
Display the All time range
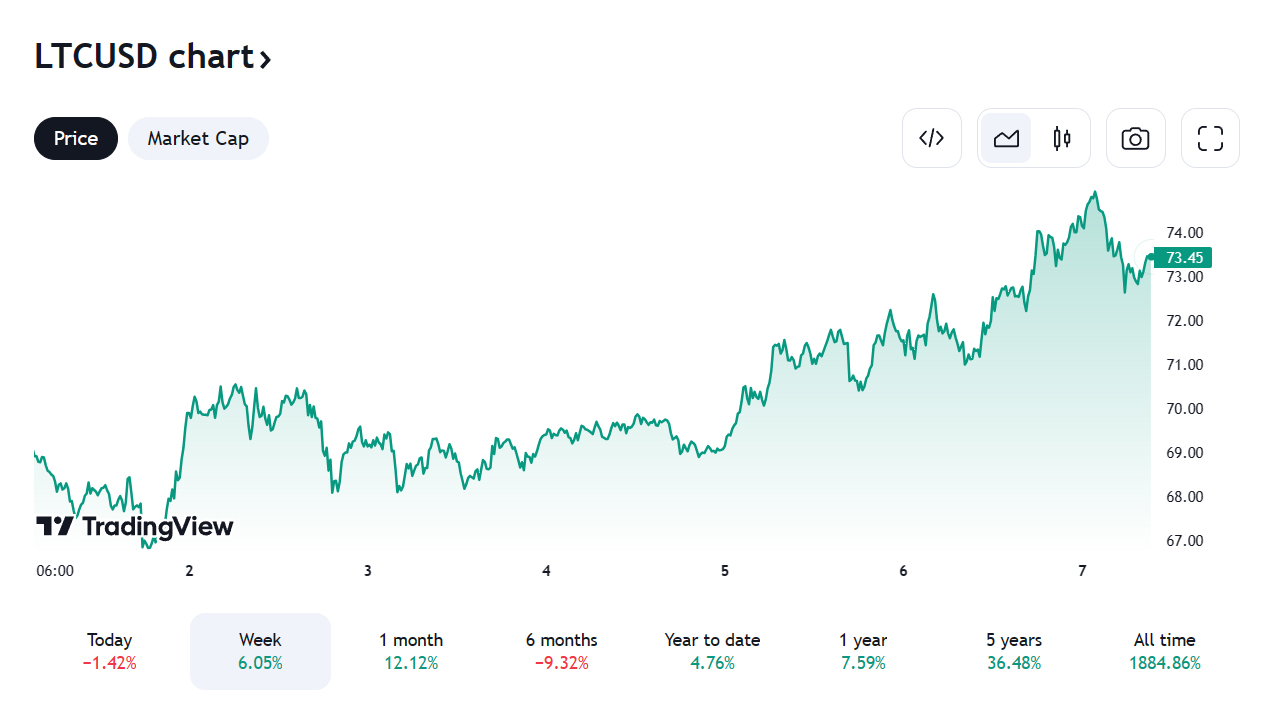pyautogui.click(x=1164, y=651)
